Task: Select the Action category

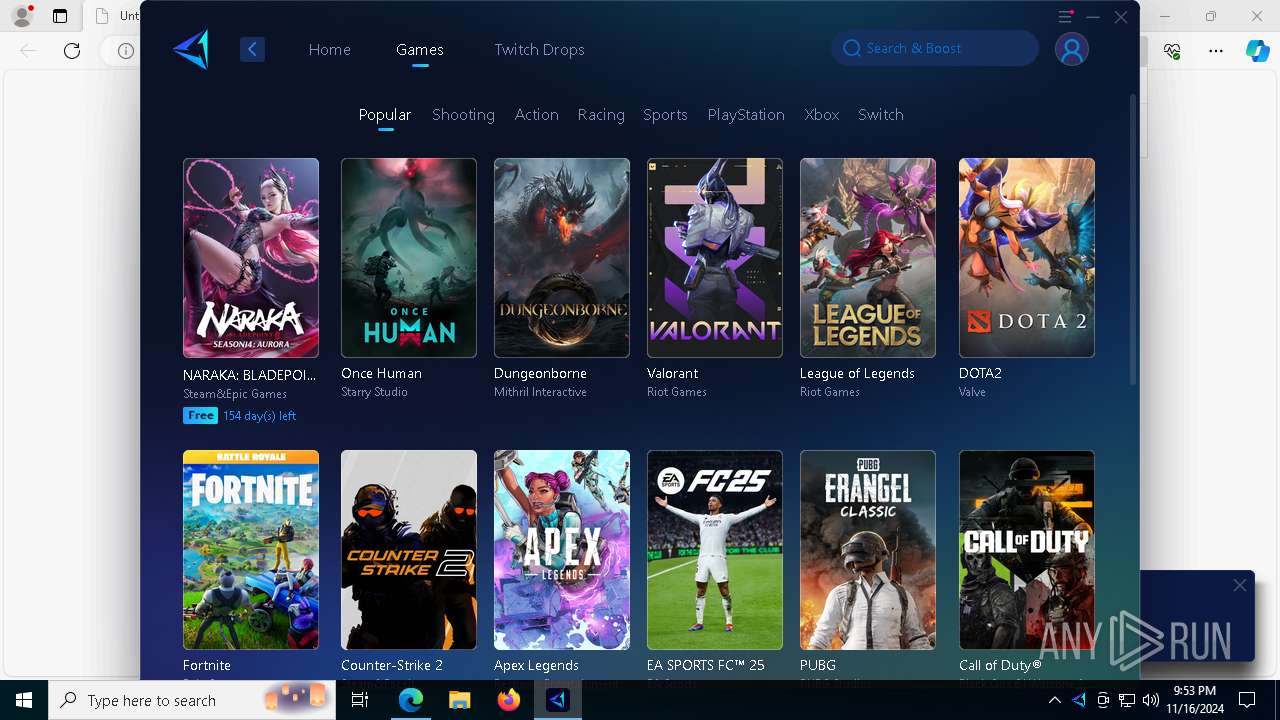Action: click(x=536, y=115)
